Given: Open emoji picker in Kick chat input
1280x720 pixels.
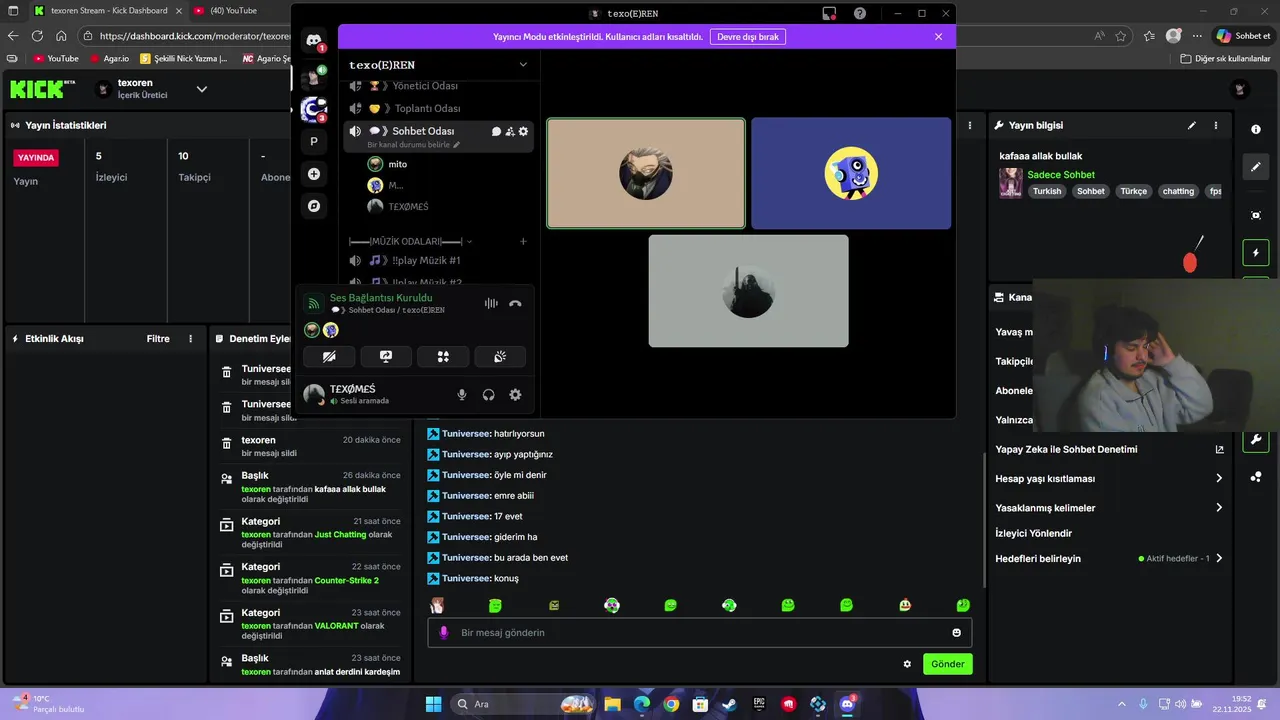Looking at the screenshot, I should click(957, 633).
